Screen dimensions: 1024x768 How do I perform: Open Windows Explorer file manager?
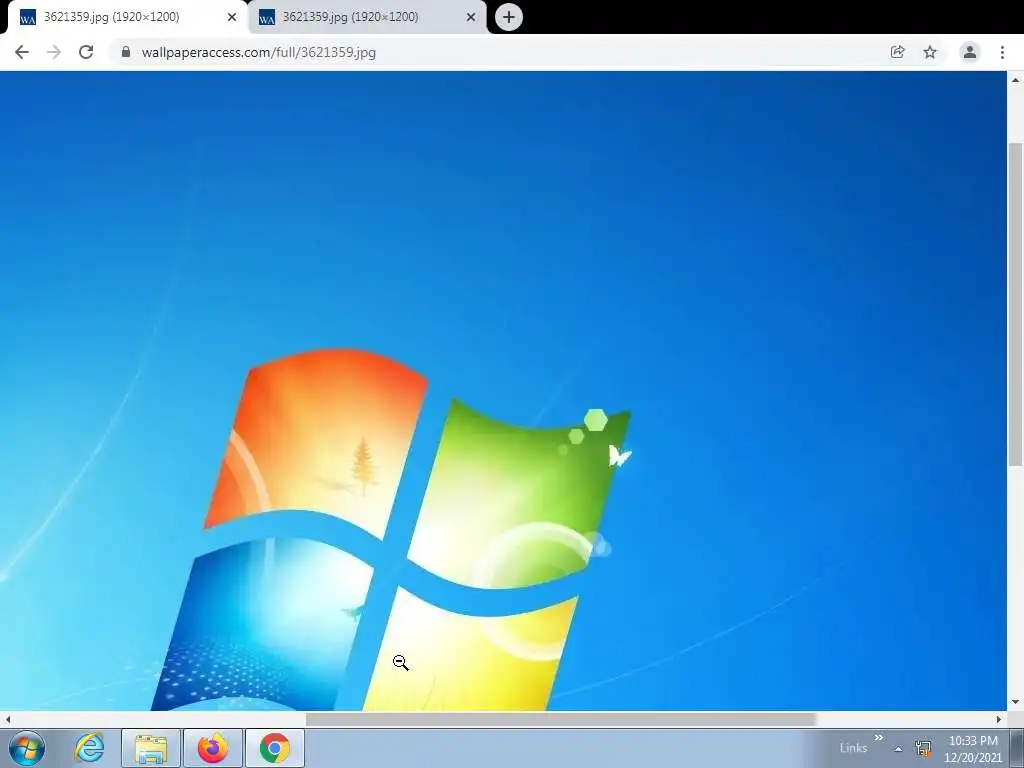click(x=151, y=748)
